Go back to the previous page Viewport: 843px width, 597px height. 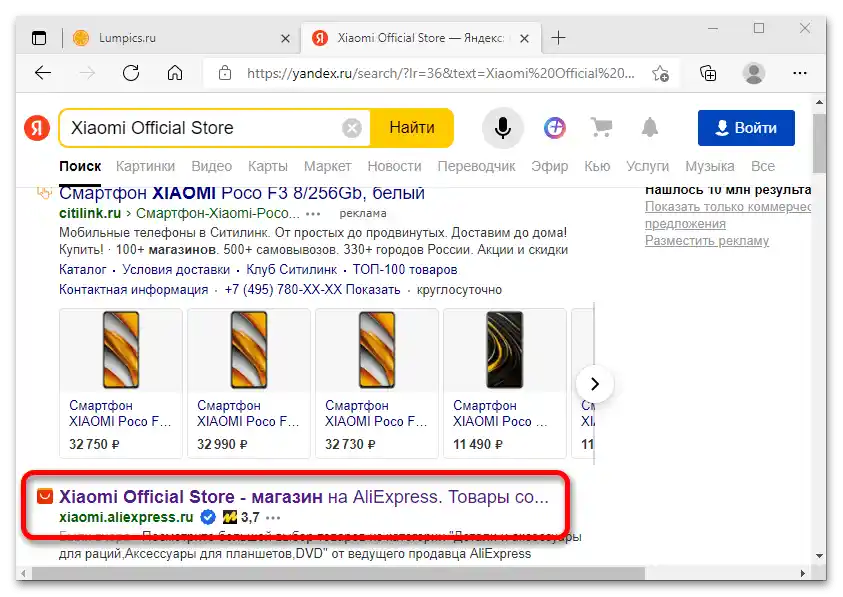click(43, 73)
